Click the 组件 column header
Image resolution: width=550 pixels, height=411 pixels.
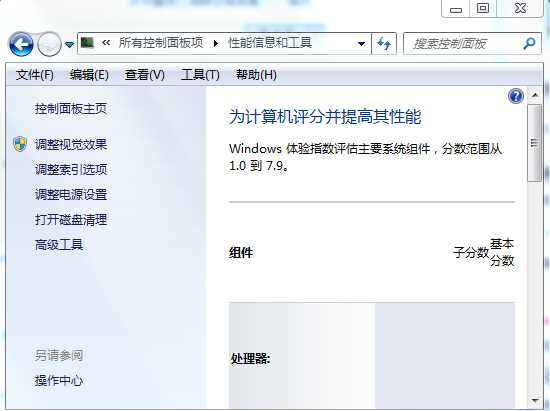(241, 252)
